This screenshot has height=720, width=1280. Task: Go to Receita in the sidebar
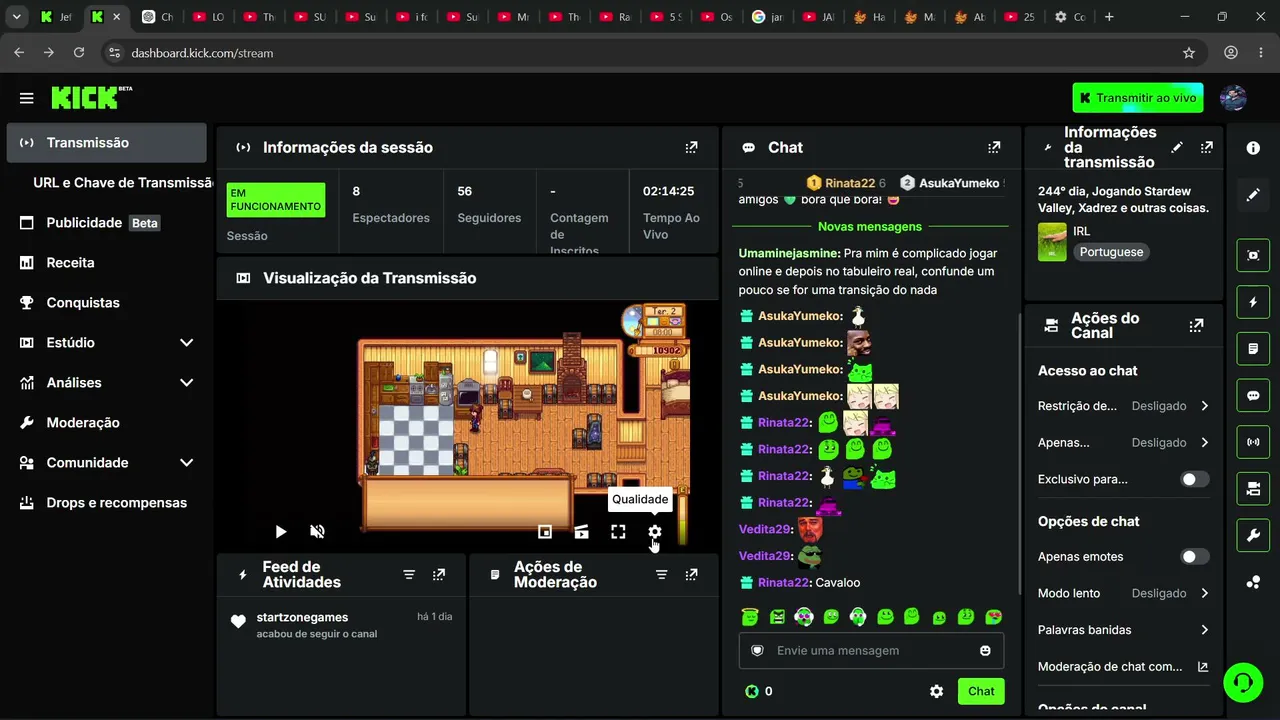click(106, 263)
